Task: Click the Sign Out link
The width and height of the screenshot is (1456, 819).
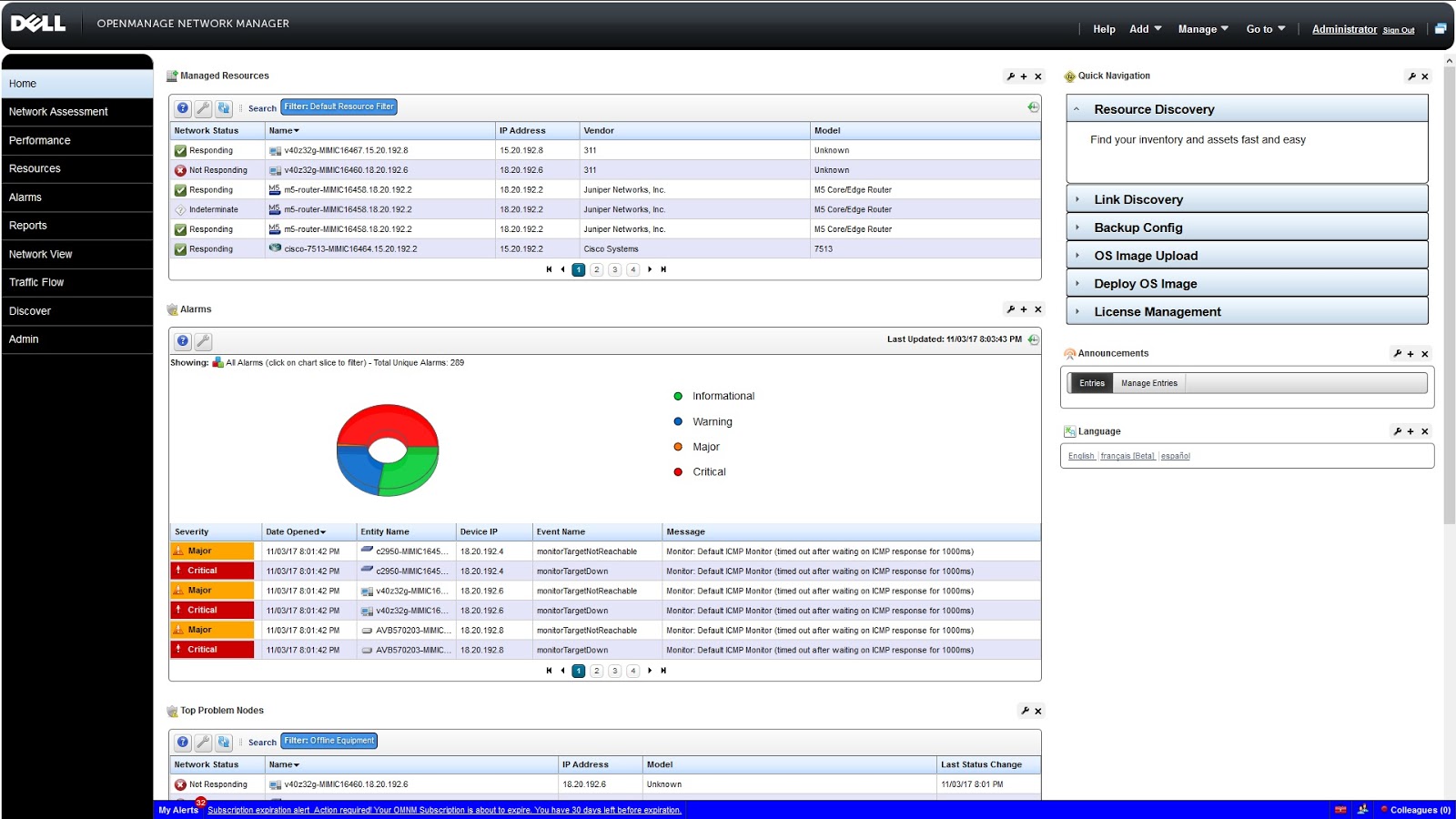Action: click(x=1398, y=30)
